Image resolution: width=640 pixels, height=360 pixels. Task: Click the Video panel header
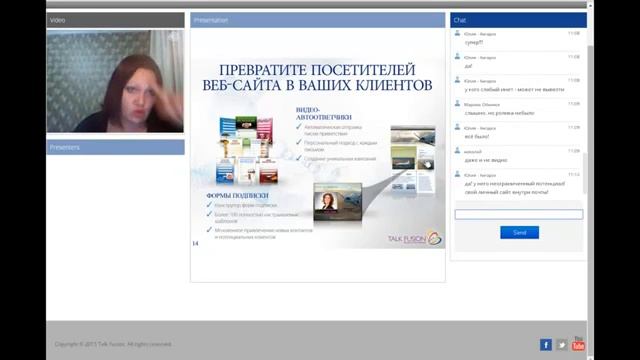115,20
